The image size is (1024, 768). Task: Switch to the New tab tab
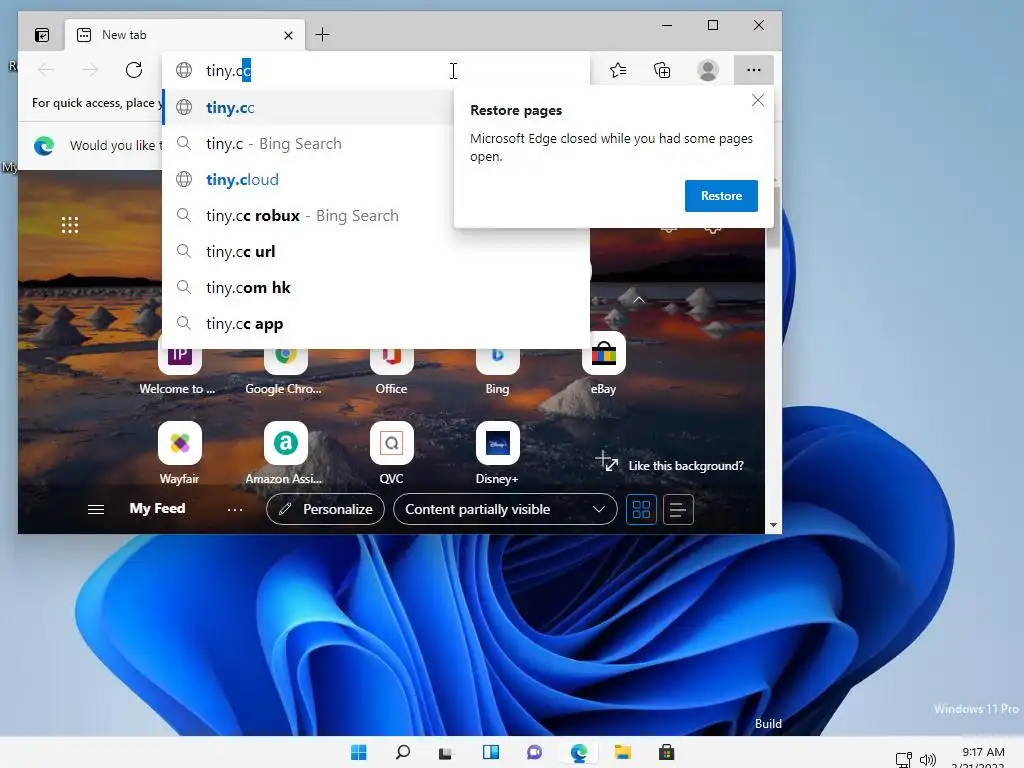click(x=185, y=35)
